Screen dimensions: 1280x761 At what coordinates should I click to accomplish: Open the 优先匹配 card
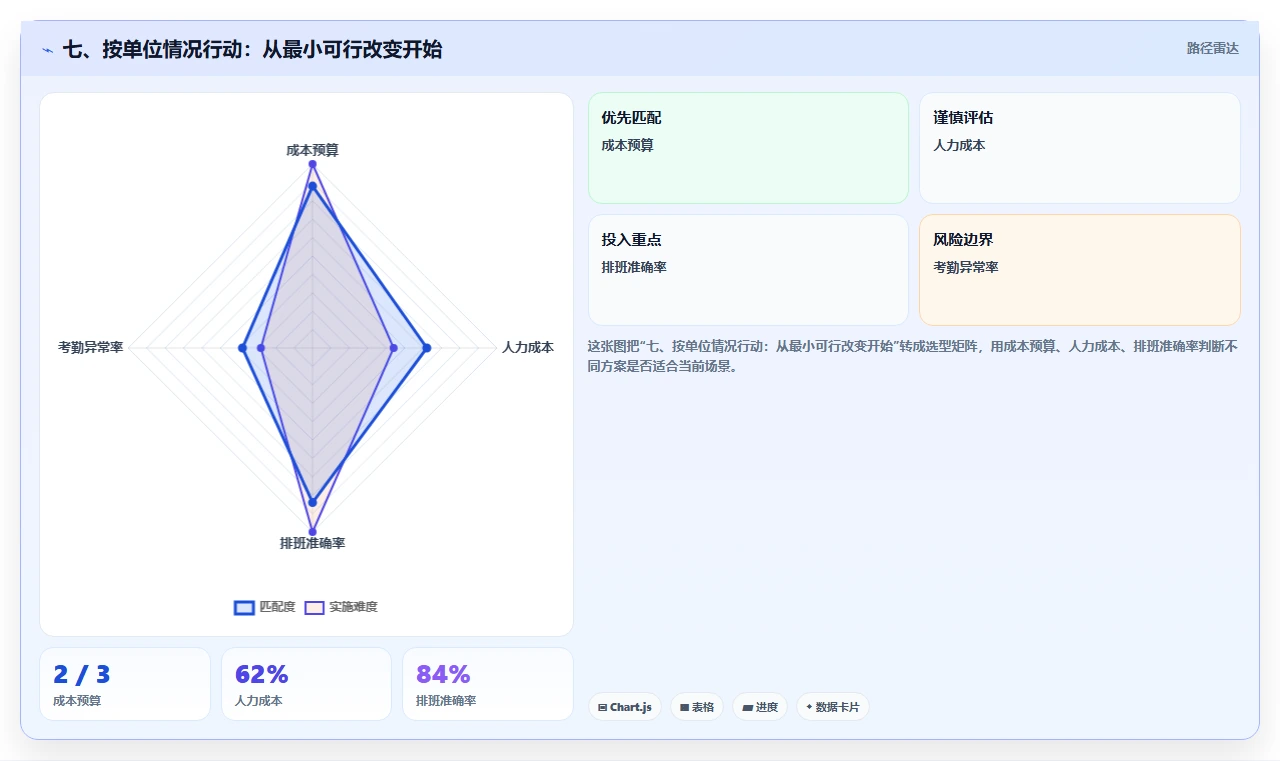pos(748,148)
